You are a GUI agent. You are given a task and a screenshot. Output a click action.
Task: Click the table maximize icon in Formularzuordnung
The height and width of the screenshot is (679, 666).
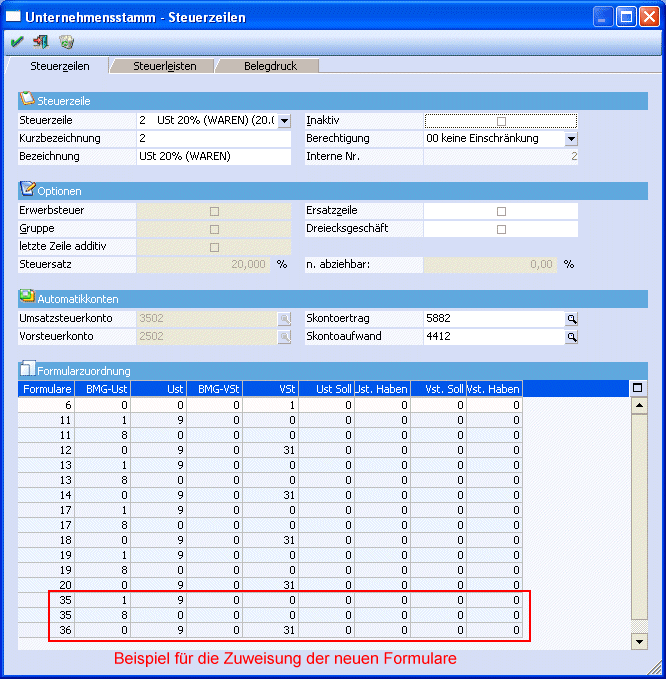coord(639,388)
